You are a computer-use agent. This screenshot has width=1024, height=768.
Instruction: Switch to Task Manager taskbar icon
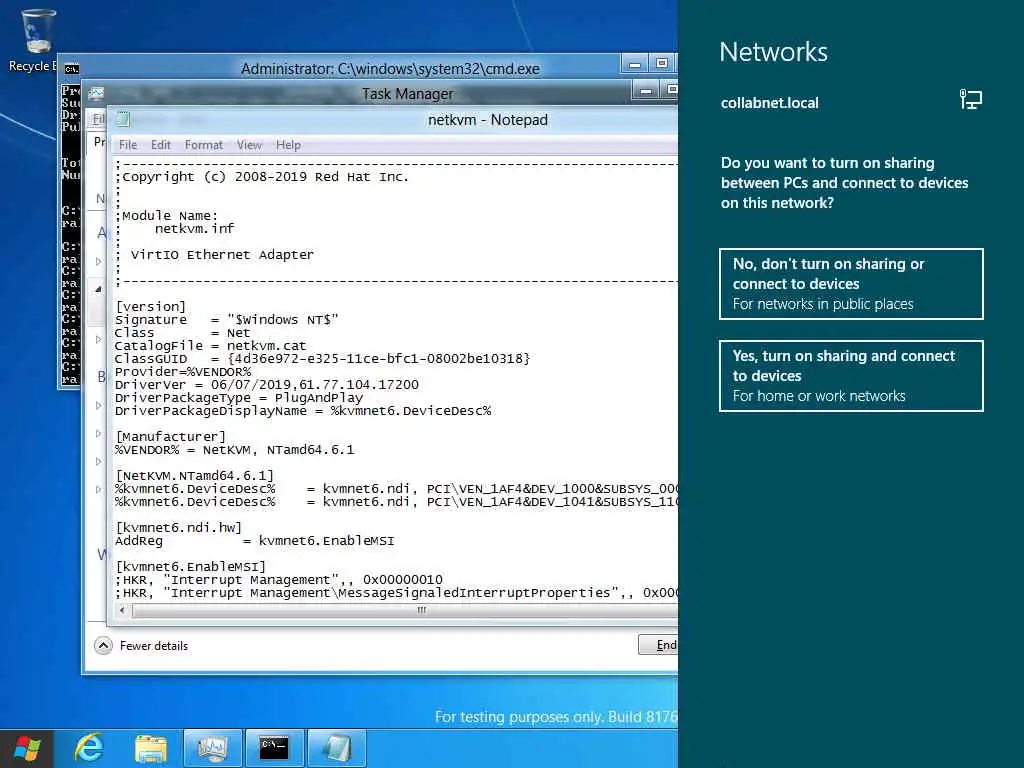tap(213, 748)
